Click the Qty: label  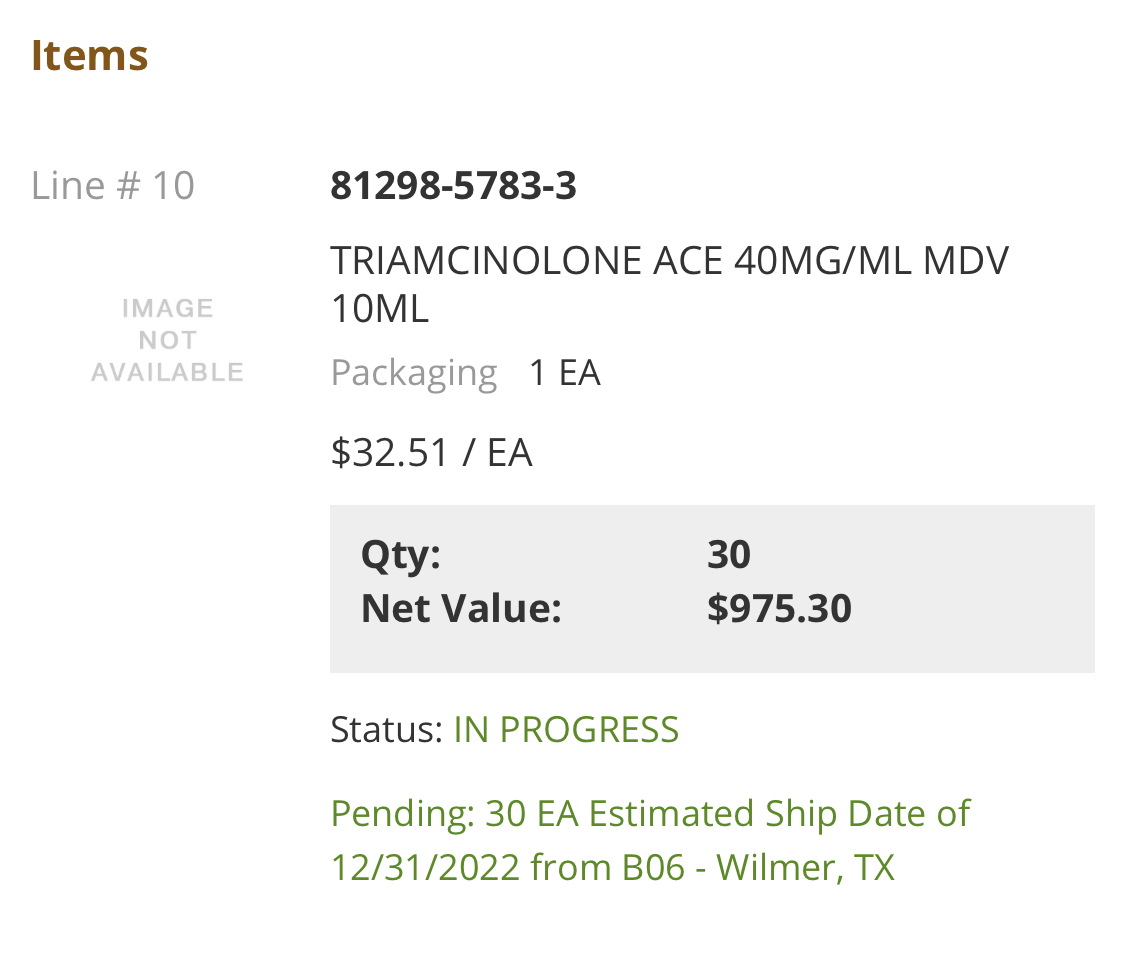(x=401, y=554)
